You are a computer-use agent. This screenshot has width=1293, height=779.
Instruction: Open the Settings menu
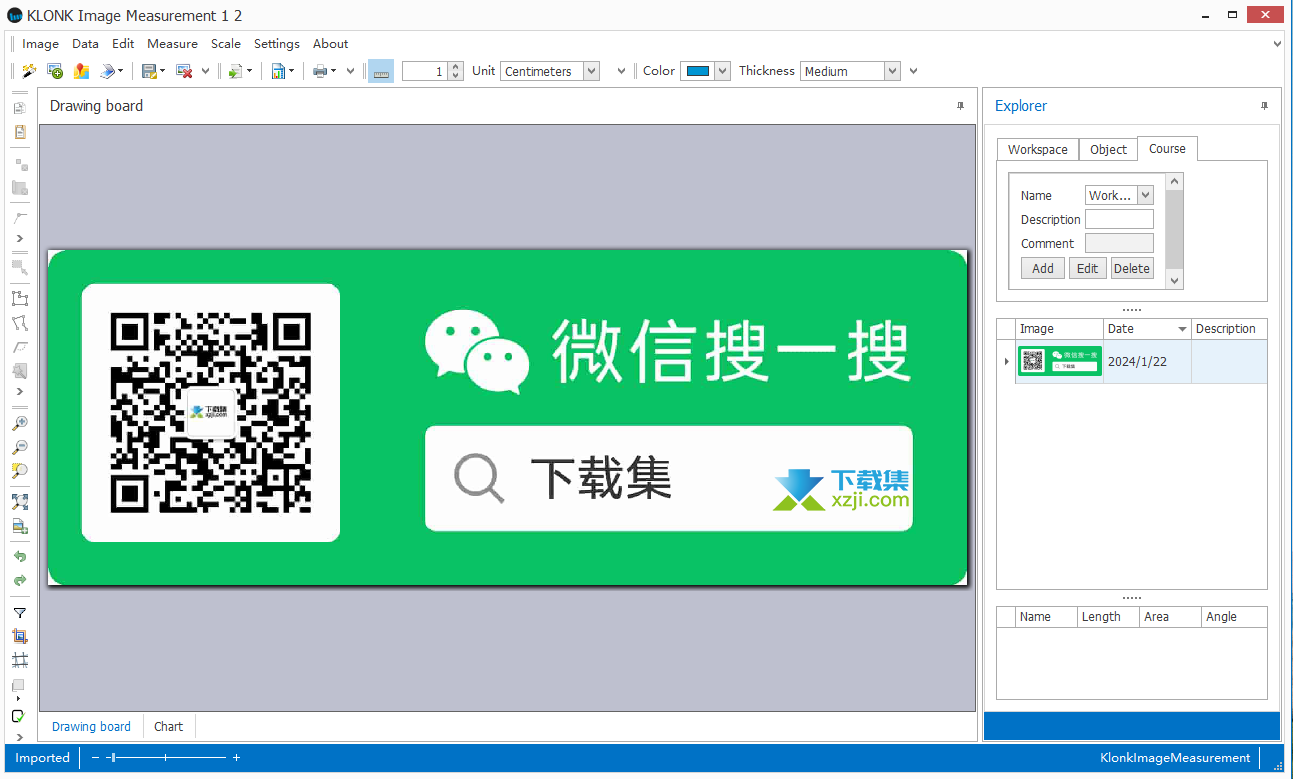277,44
